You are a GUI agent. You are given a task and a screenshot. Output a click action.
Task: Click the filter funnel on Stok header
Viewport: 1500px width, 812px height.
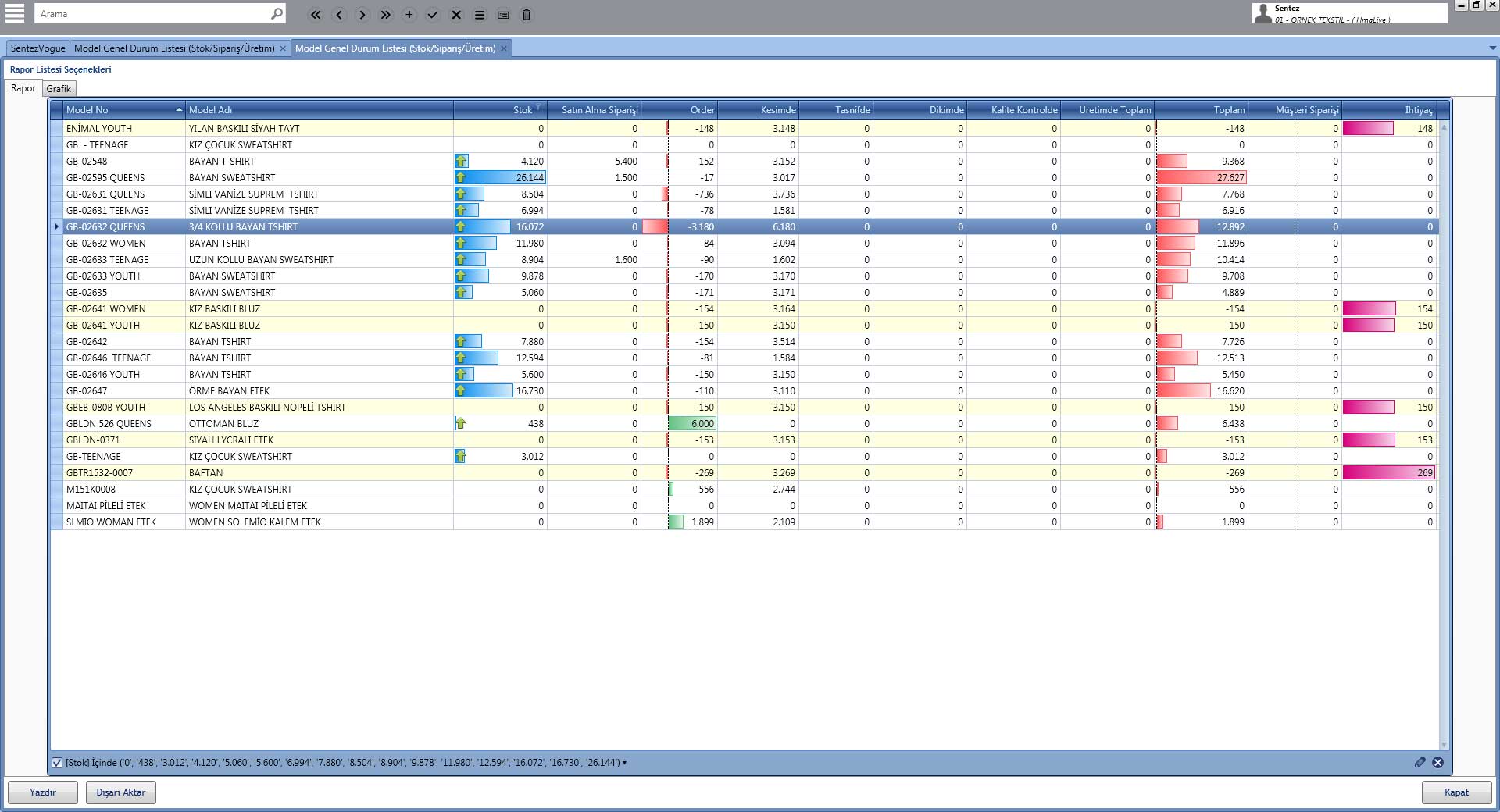pos(538,106)
